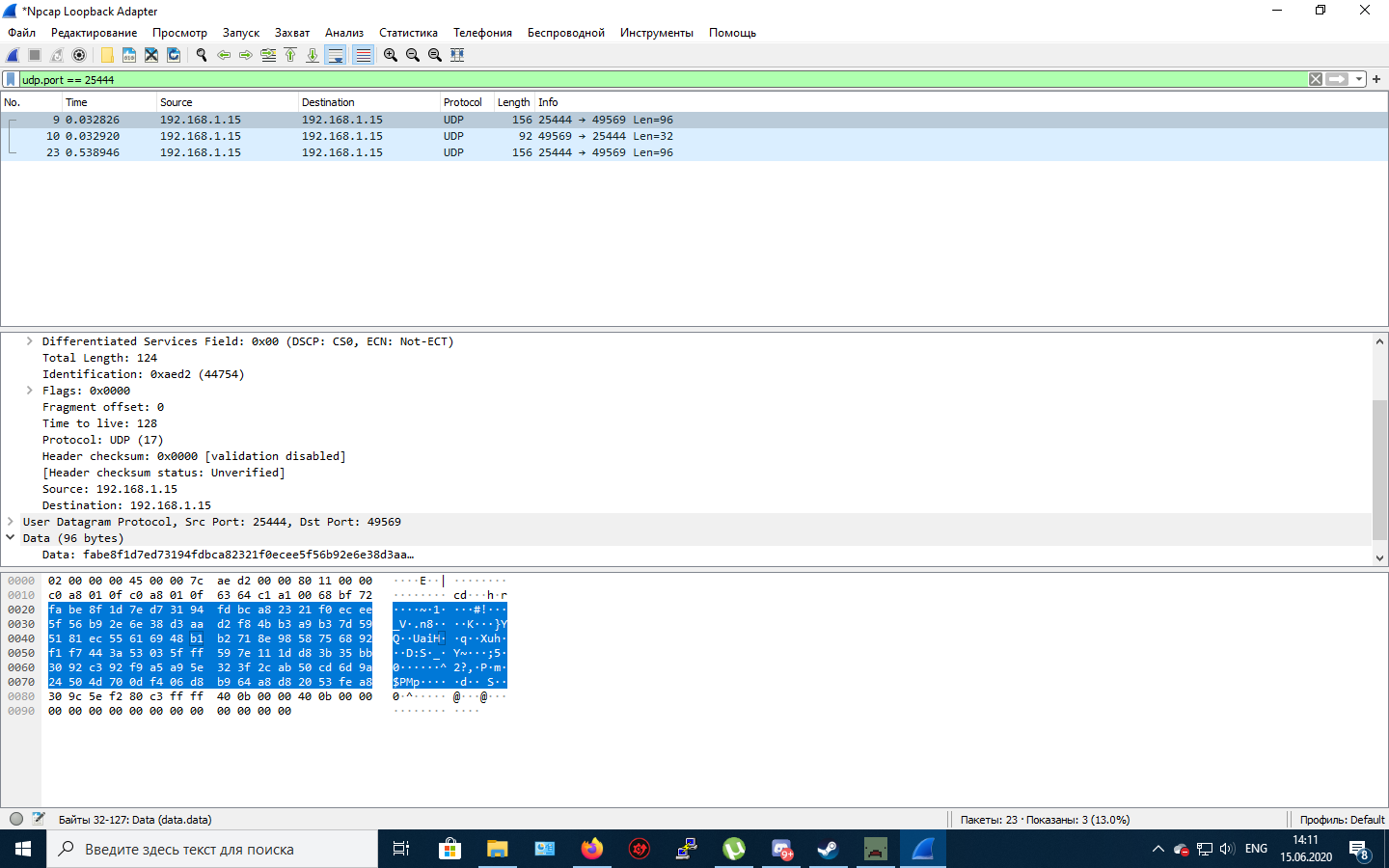Image resolution: width=1389 pixels, height=868 pixels.
Task: Open display filter bookmarks
Action: [x=11, y=79]
